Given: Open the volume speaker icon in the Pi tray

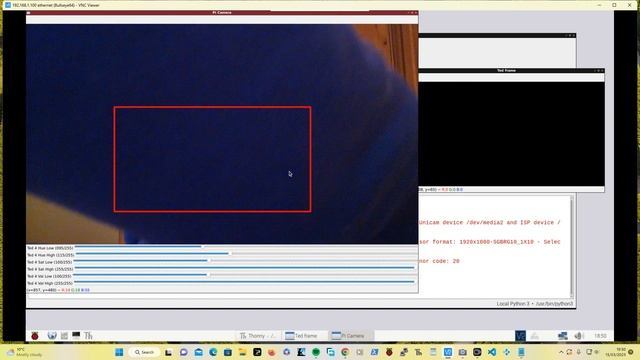Looking at the screenshot, I should point(578,336).
